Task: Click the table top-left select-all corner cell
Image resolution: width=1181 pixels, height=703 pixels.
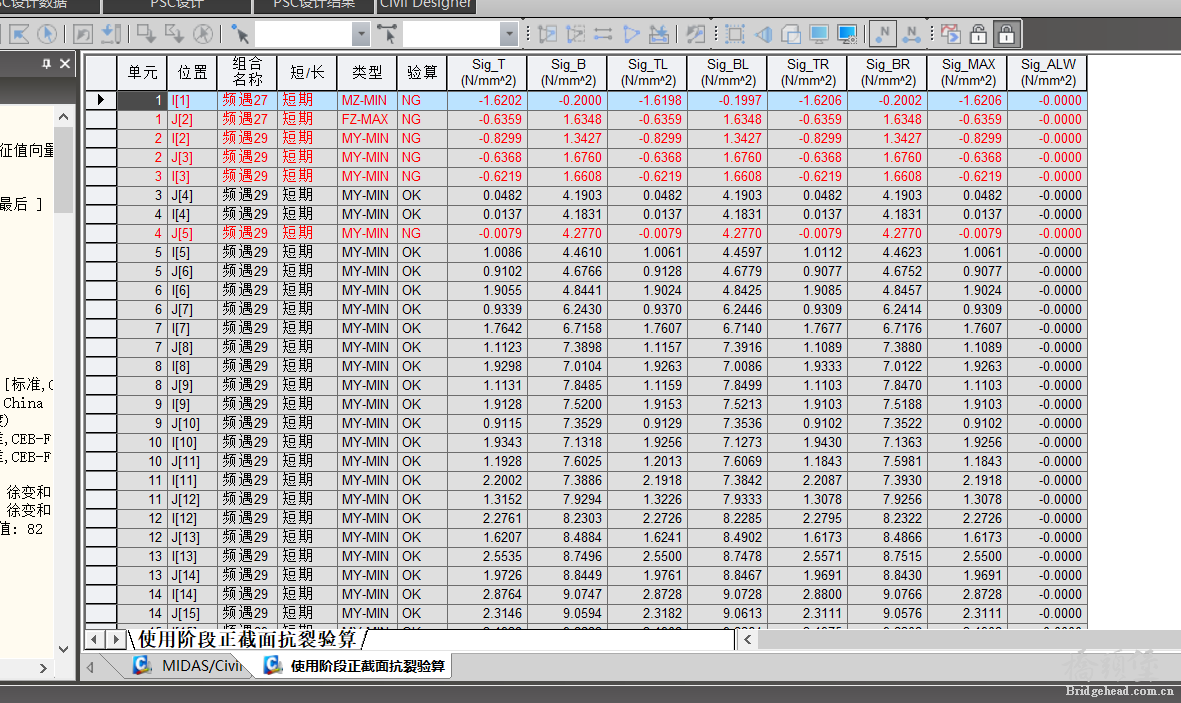Action: point(101,72)
